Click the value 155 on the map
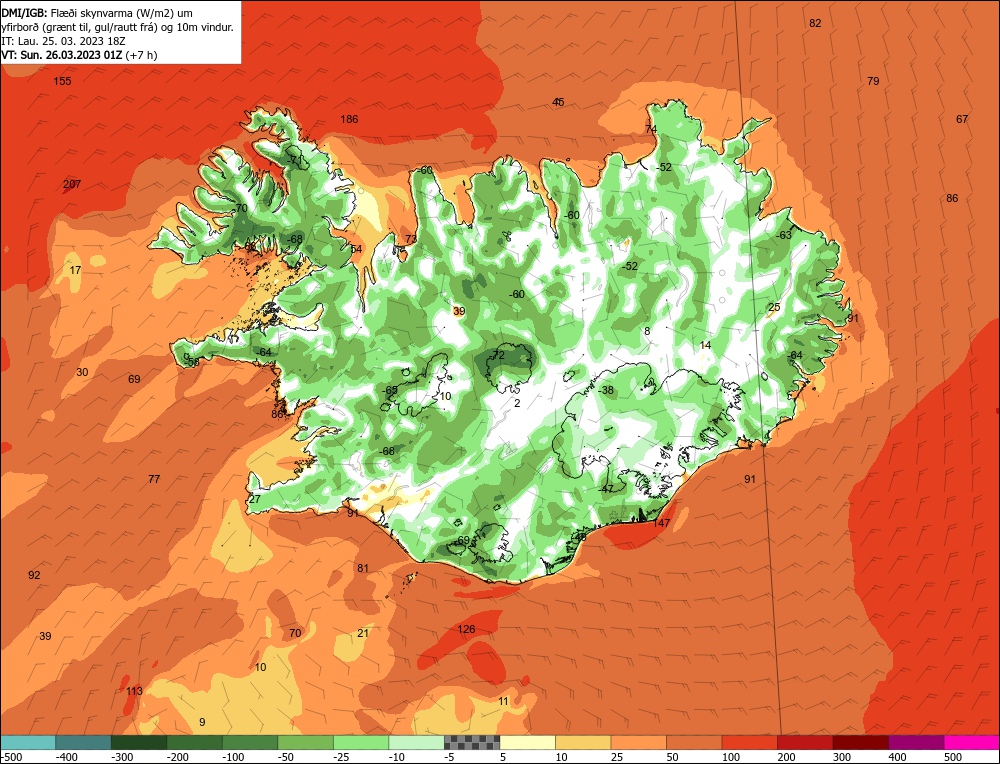The image size is (1000, 764). tap(62, 81)
